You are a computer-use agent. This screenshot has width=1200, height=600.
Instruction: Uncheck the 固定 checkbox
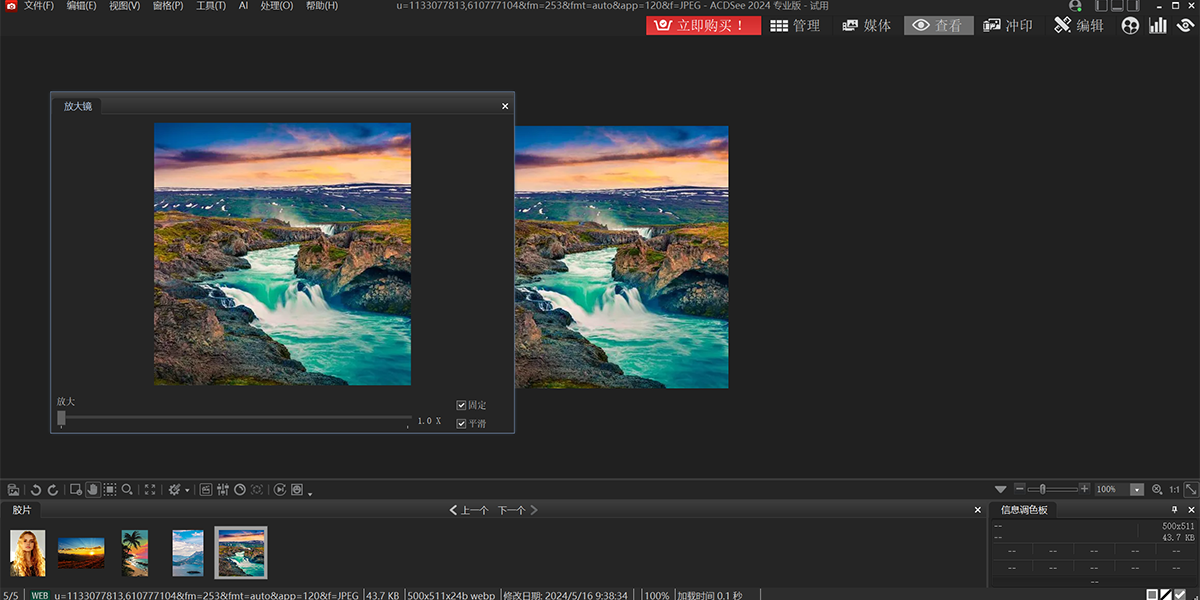[x=461, y=405]
